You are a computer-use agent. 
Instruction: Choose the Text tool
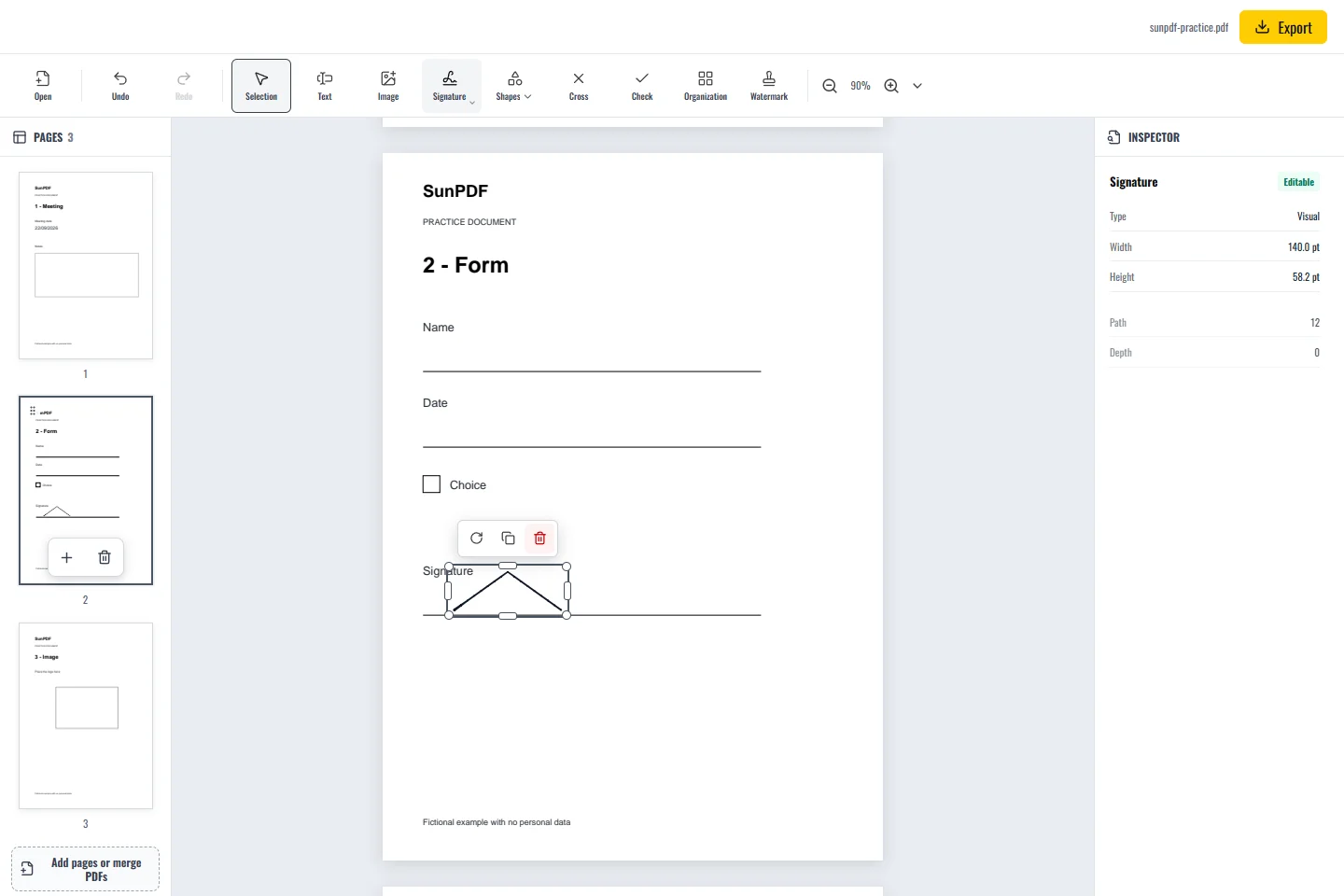click(x=325, y=86)
